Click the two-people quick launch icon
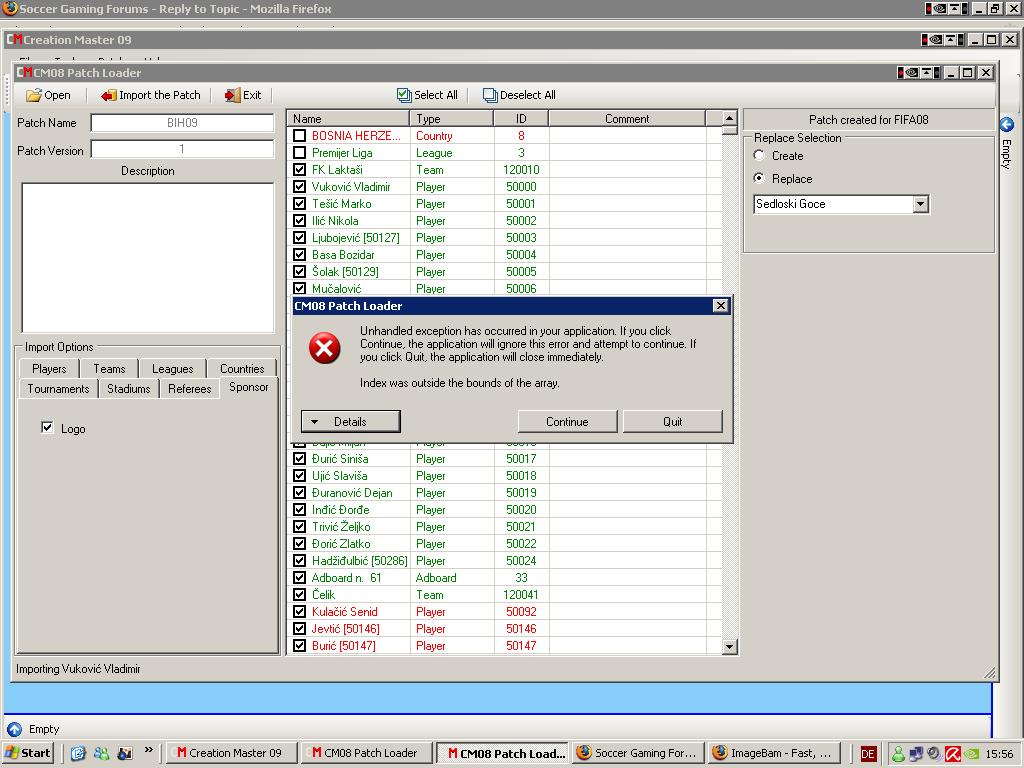 coord(101,753)
